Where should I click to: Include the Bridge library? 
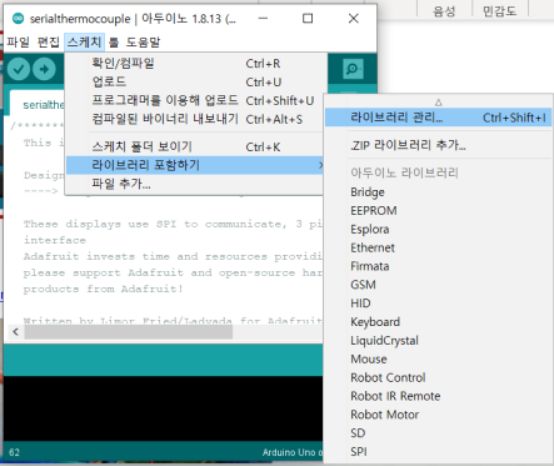438,192
